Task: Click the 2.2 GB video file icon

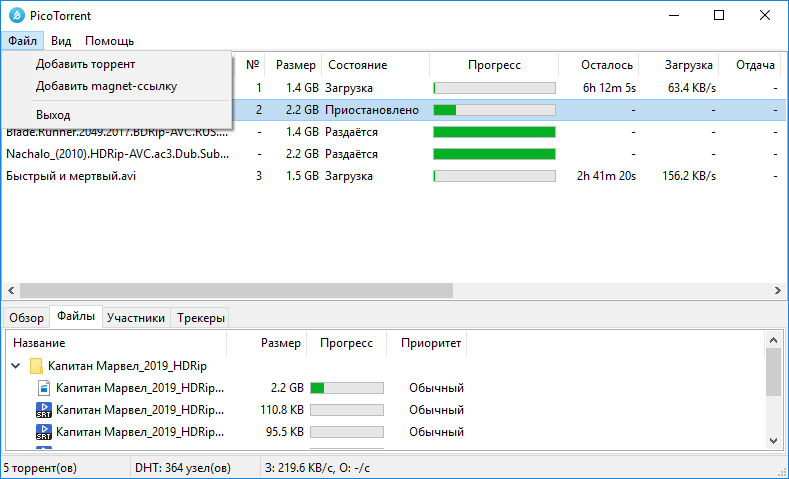Action: pos(44,388)
